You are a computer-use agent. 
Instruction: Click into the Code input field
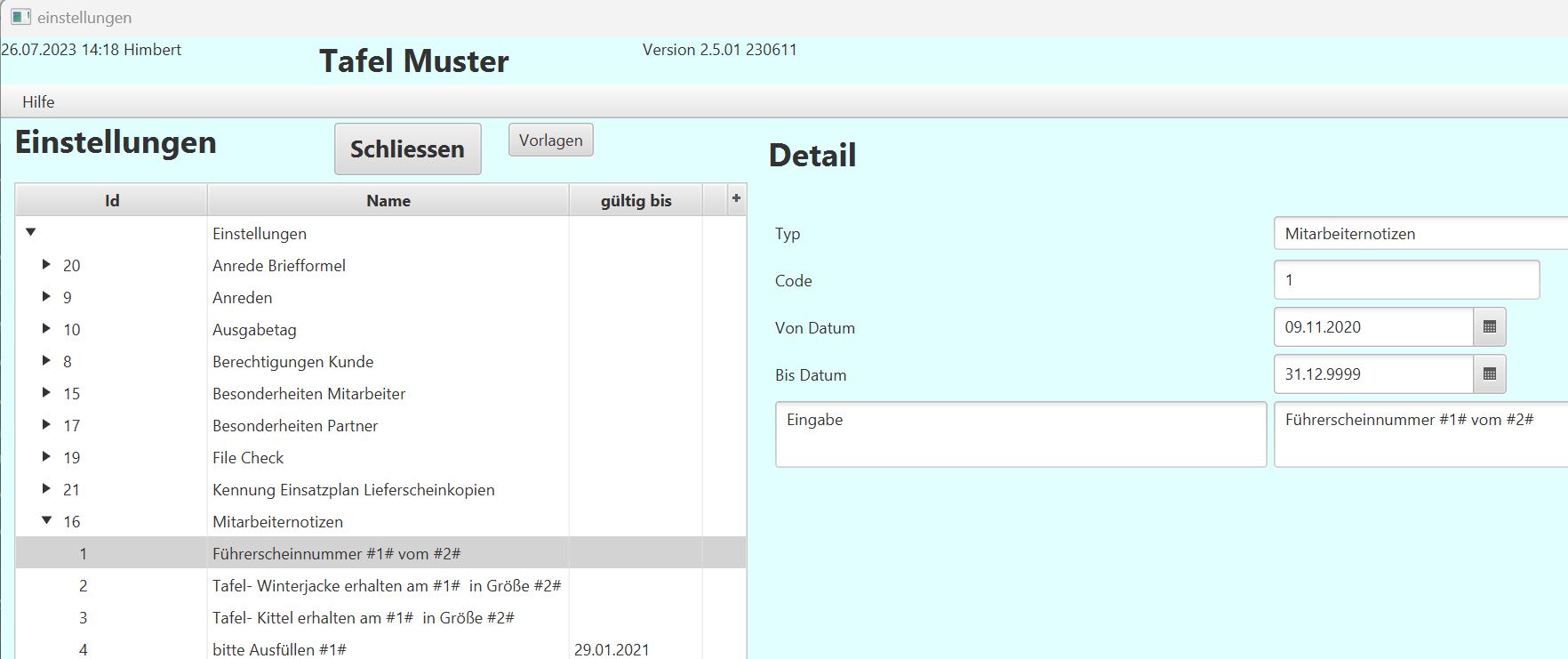point(1405,280)
